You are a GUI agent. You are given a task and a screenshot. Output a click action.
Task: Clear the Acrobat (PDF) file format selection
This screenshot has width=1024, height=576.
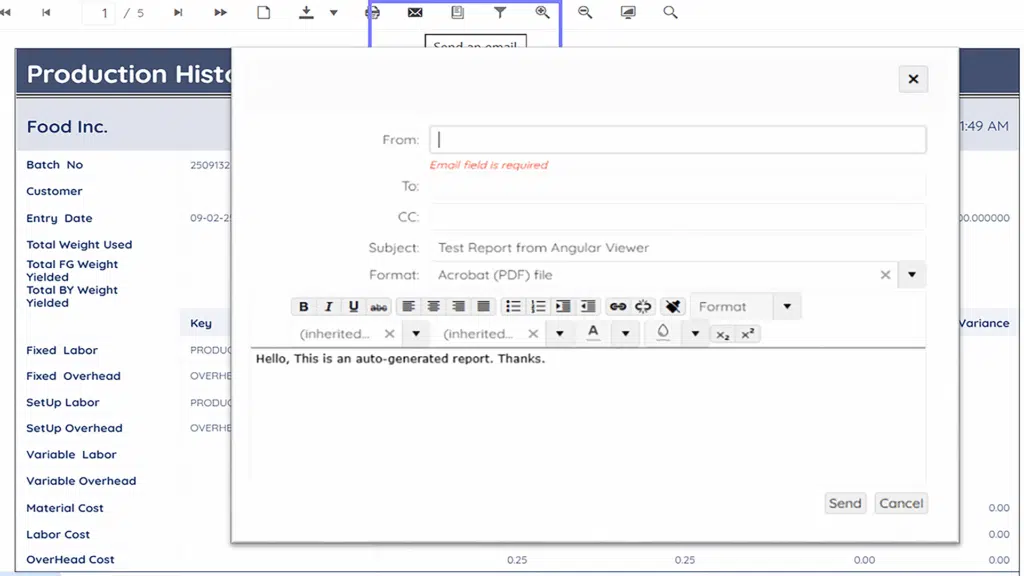click(886, 275)
